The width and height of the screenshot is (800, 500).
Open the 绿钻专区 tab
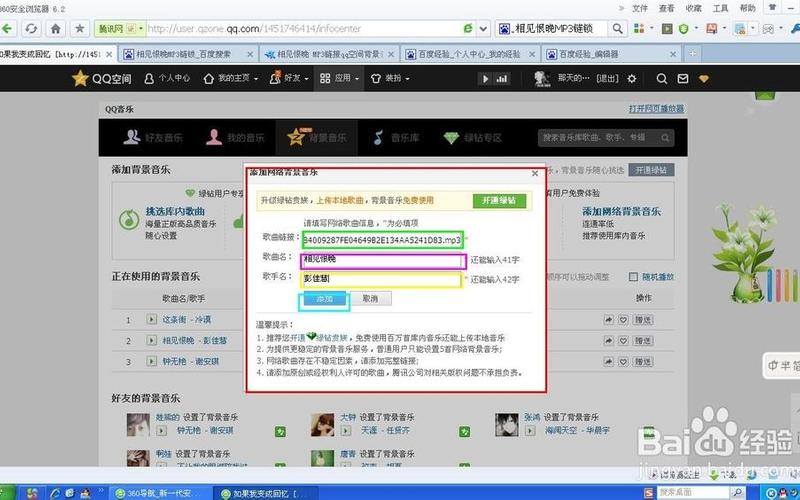472,138
